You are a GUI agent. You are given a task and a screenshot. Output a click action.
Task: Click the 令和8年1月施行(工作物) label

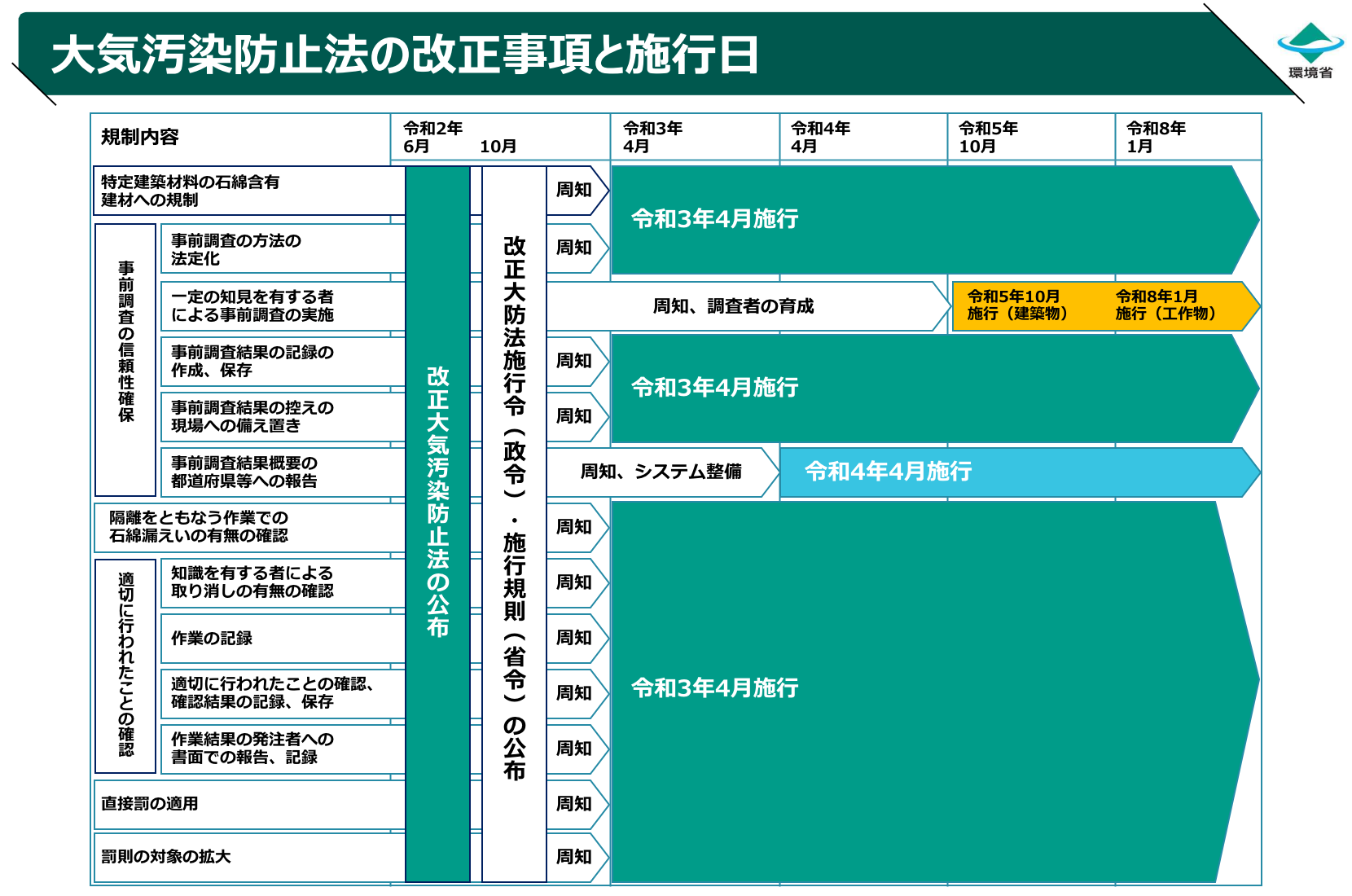(1166, 305)
